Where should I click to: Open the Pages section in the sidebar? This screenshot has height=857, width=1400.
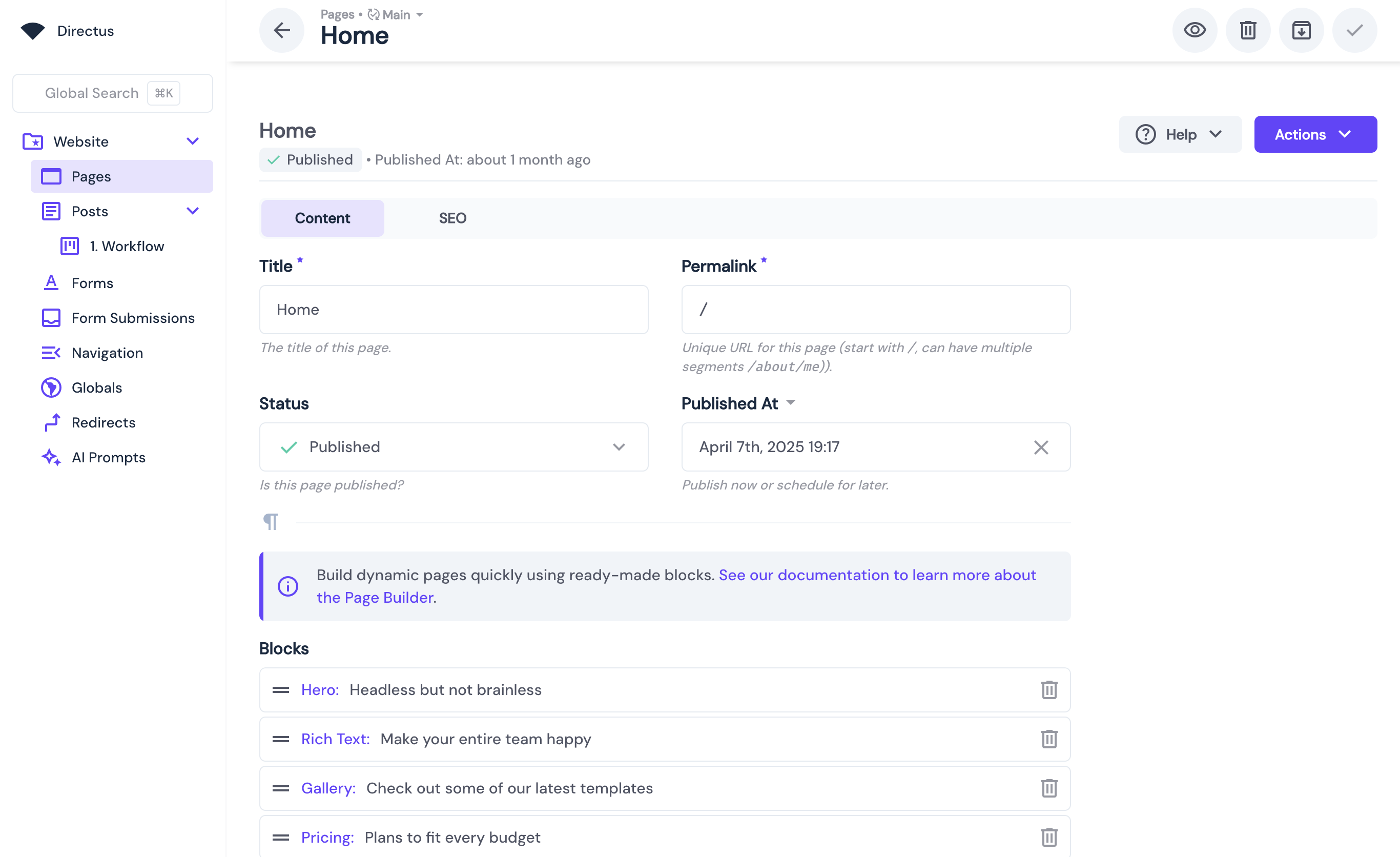[x=91, y=176]
